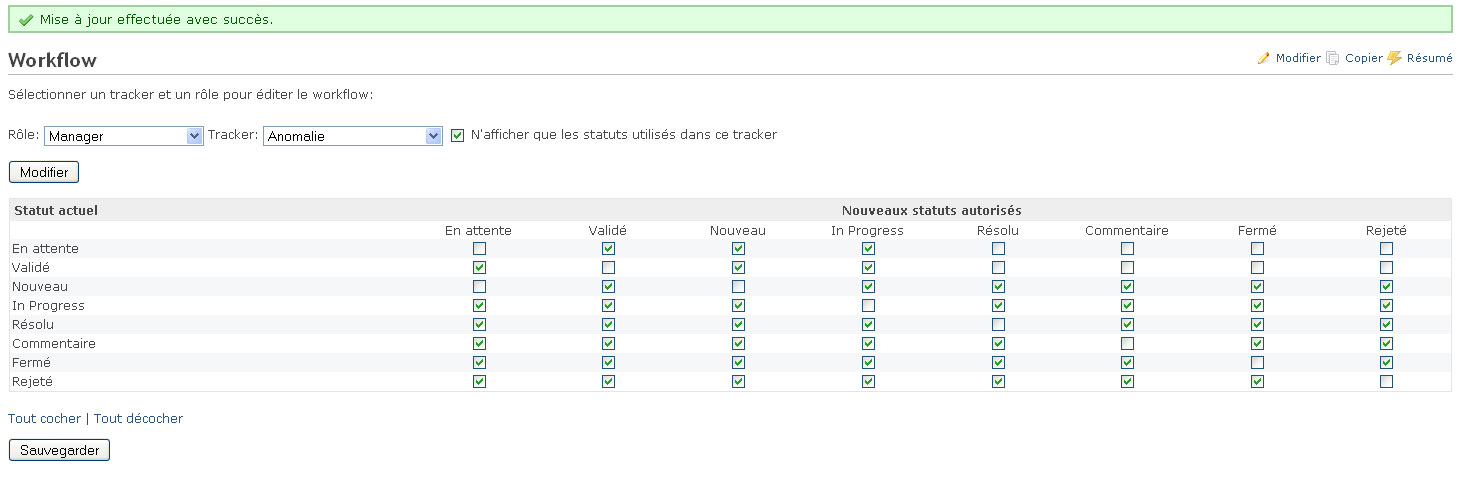Uncheck Nouveau row Rejeté column checkbox
1462x480 pixels.
[x=1386, y=286]
